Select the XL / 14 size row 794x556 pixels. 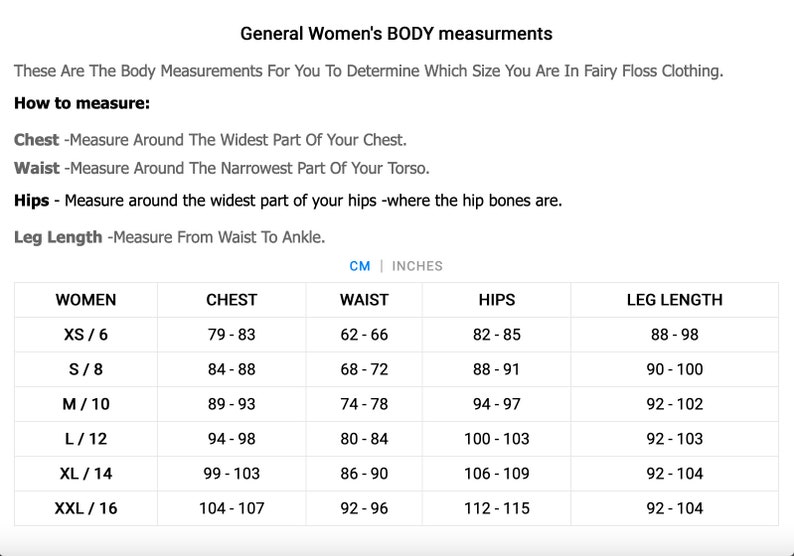click(x=396, y=473)
